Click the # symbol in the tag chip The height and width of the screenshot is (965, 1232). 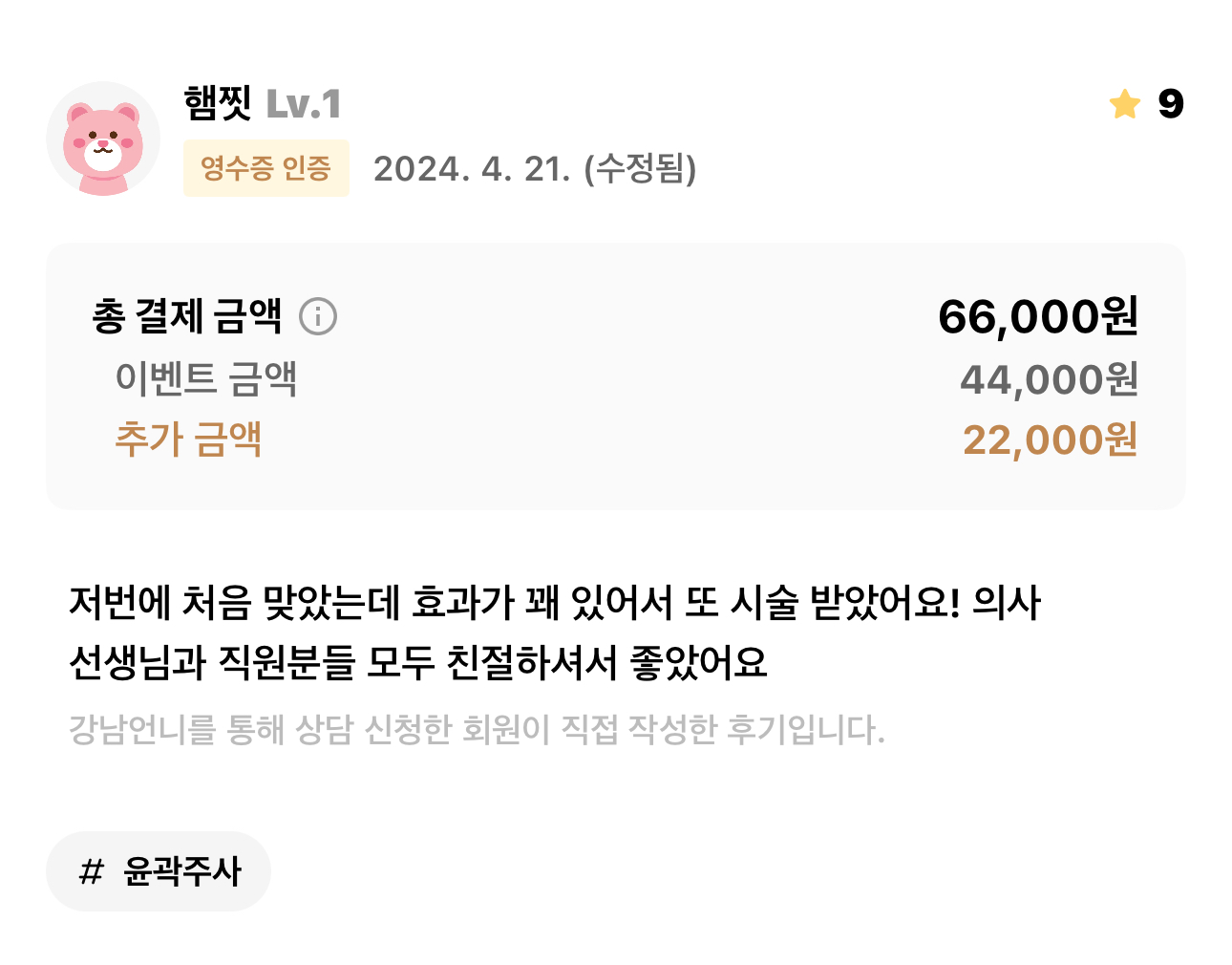click(x=91, y=871)
